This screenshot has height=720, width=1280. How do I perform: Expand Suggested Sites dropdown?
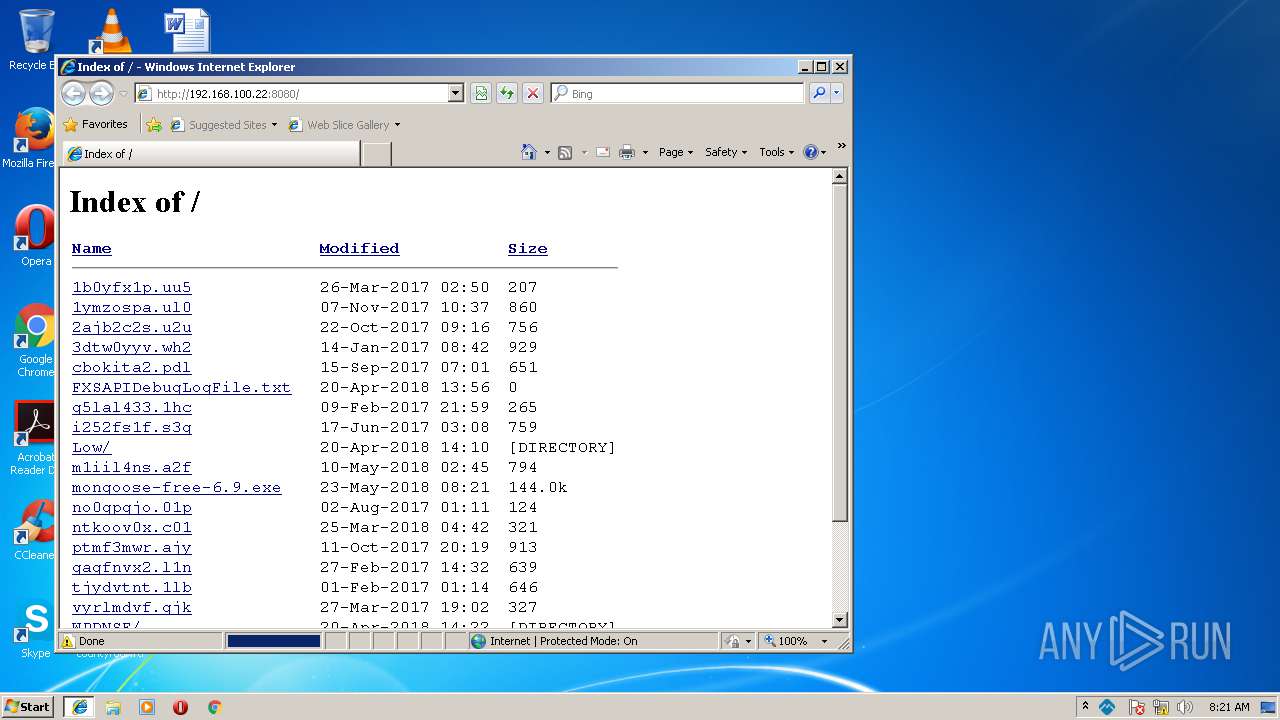pyautogui.click(x=274, y=125)
